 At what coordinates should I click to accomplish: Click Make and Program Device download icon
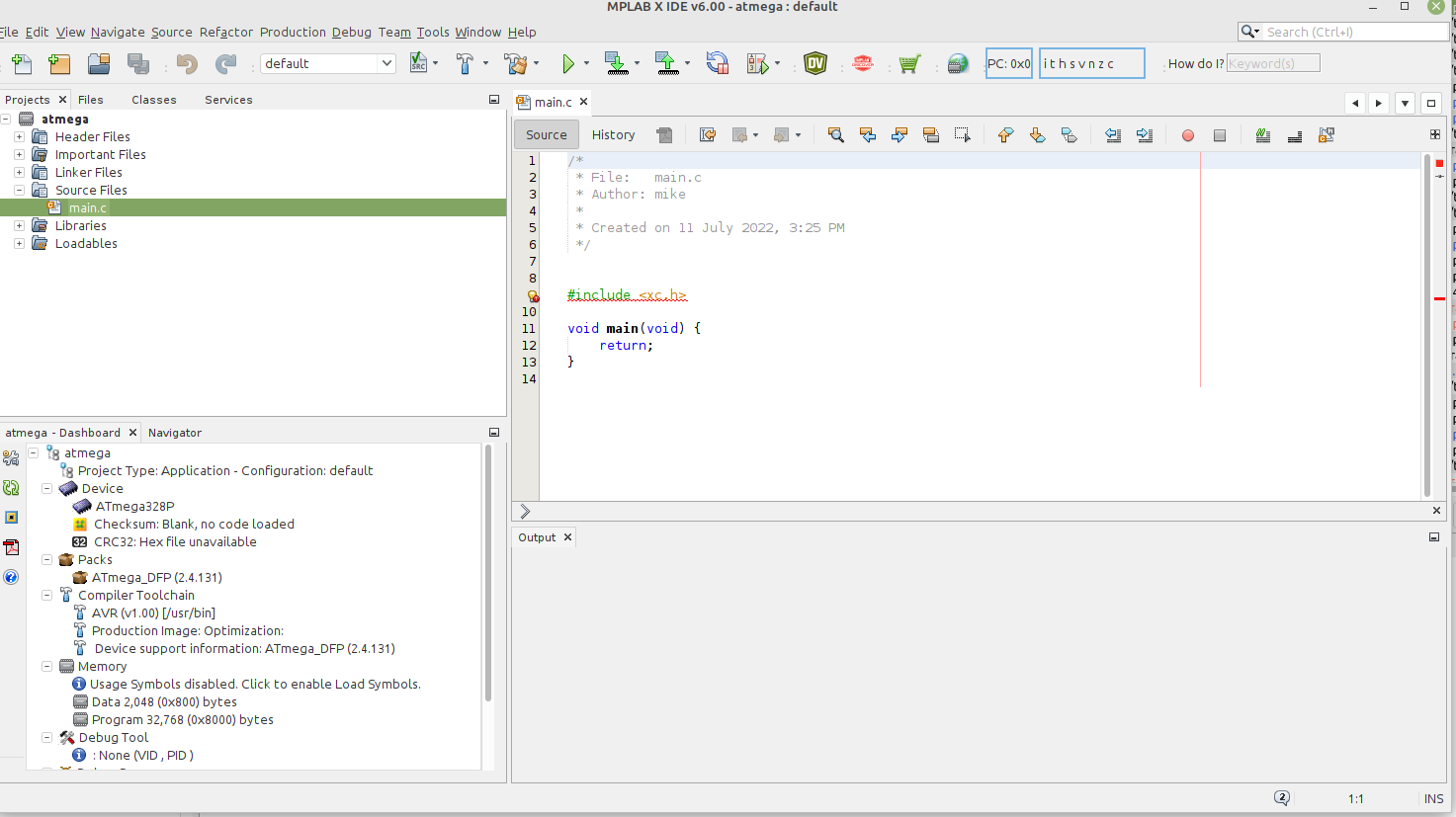[x=616, y=64]
